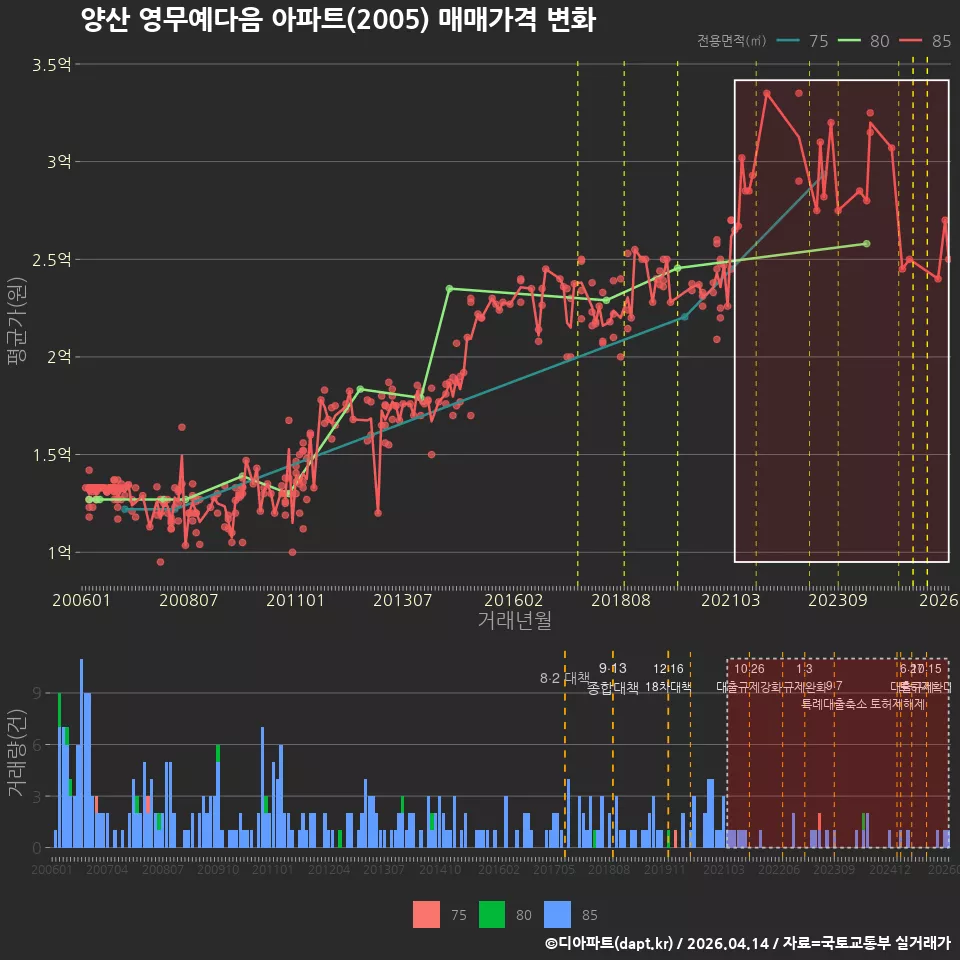
Task: Click the red 85 line legend marker
Action: [911, 40]
